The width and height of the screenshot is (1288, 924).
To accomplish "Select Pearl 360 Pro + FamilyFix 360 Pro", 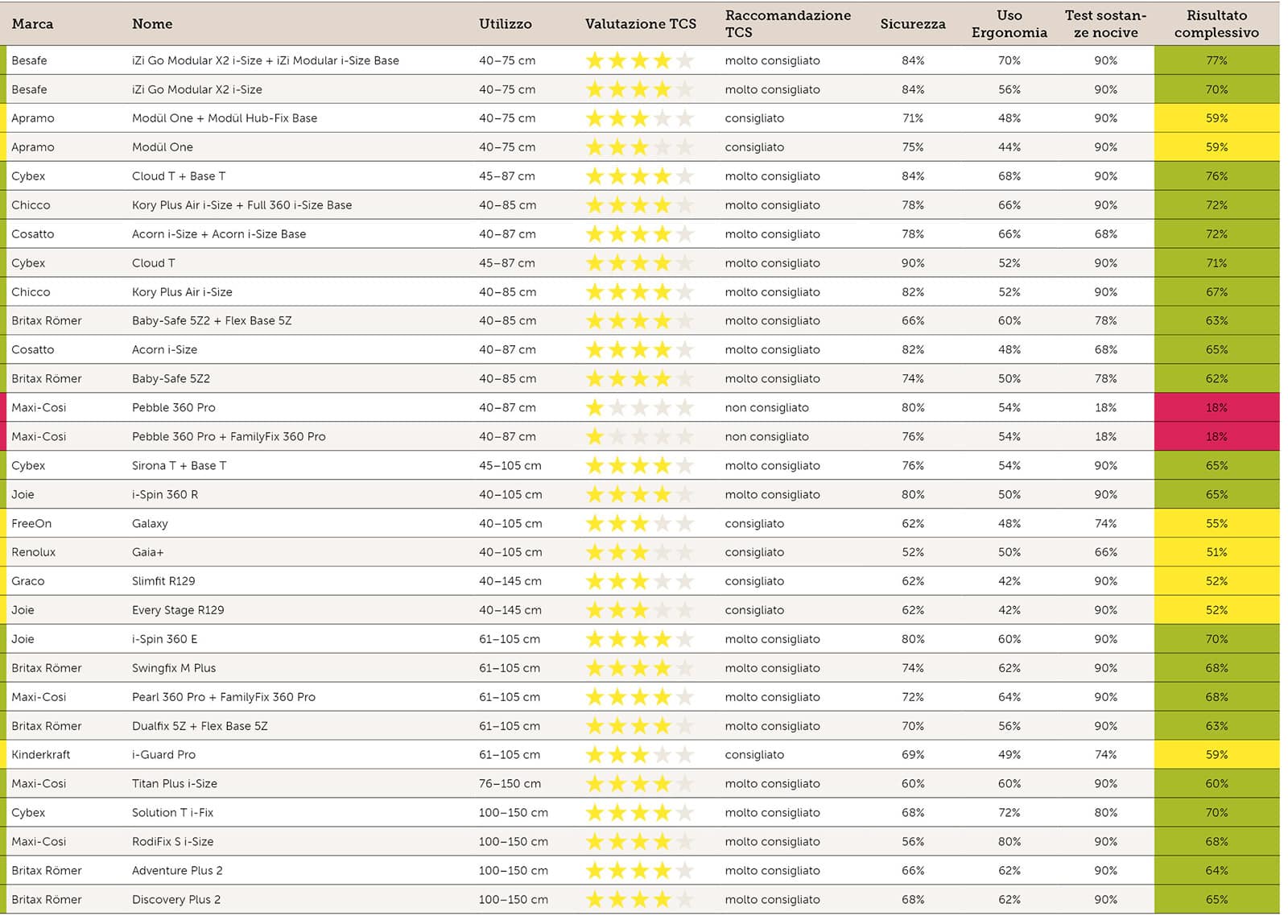I will [224, 697].
